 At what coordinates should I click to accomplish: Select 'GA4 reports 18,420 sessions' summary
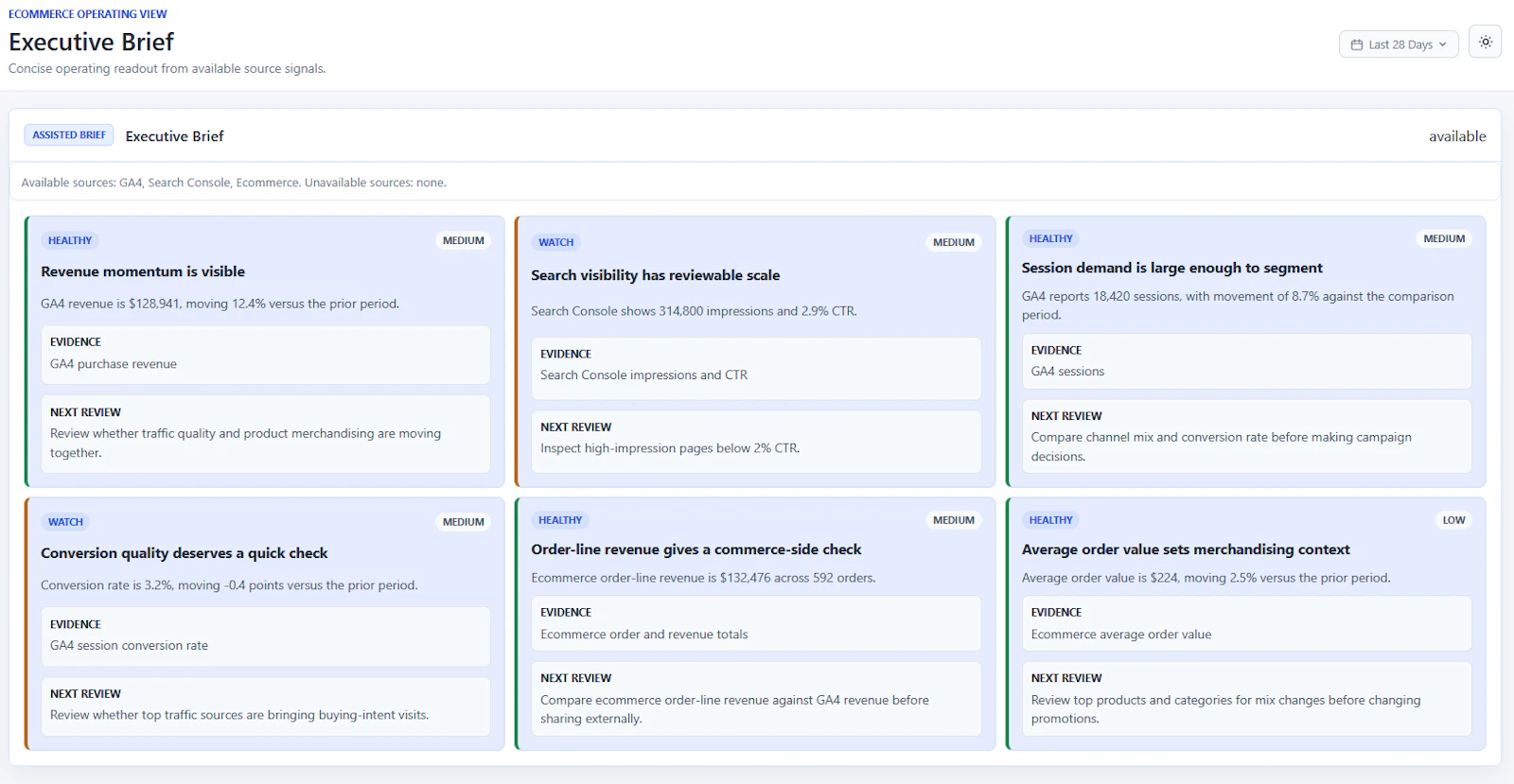click(x=1238, y=305)
